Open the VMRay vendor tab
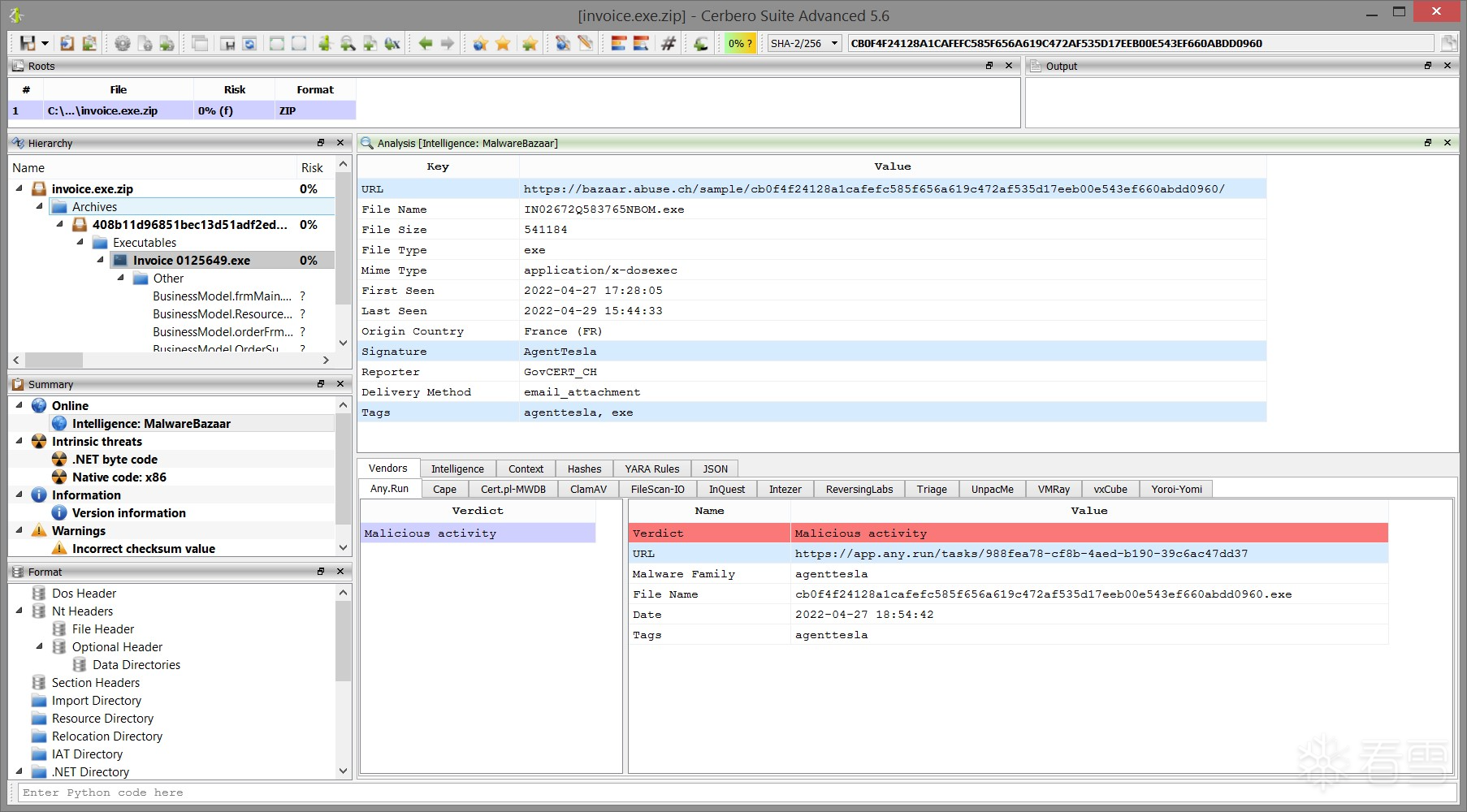This screenshot has width=1467, height=812. coord(1054,489)
